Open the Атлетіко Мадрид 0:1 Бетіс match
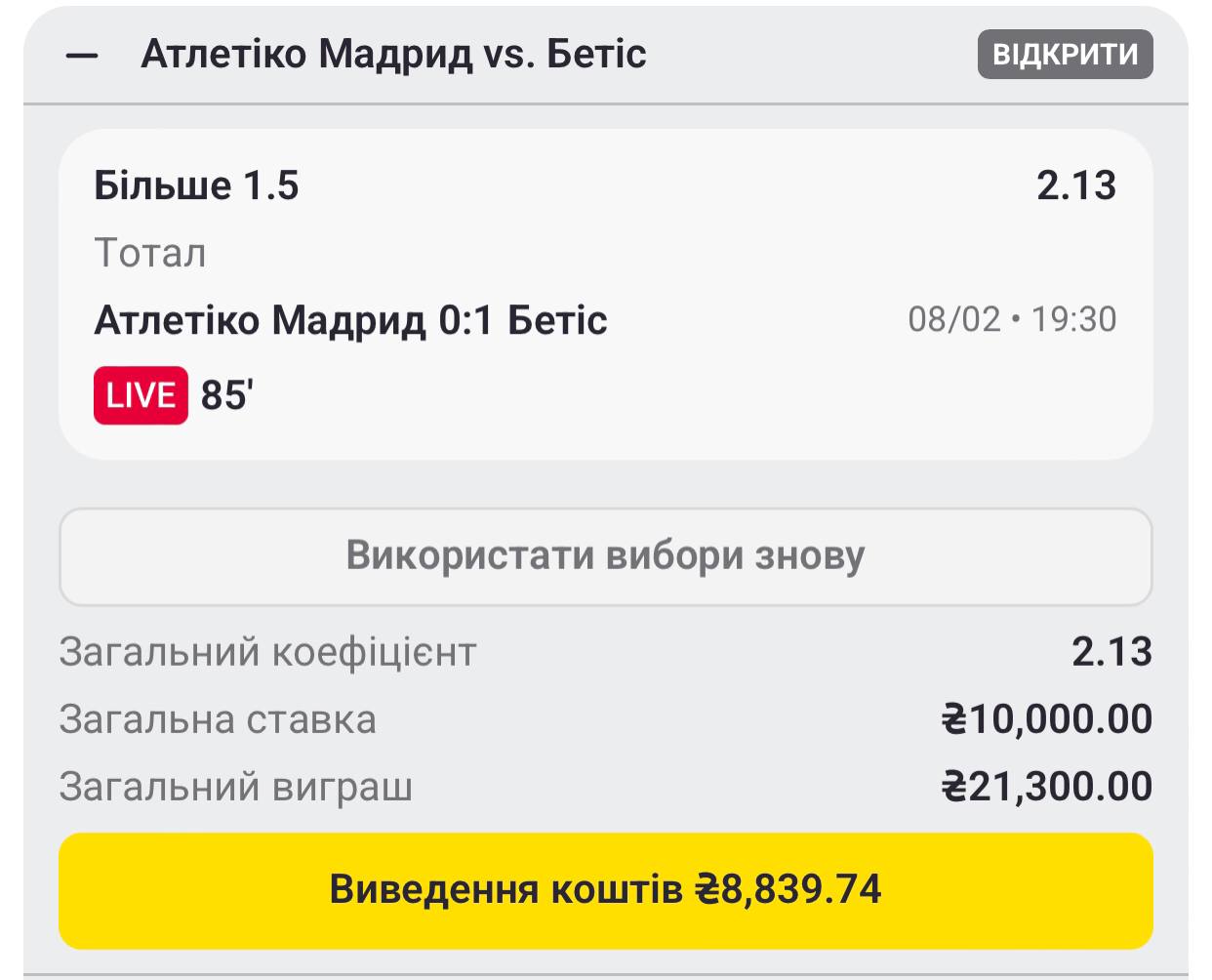Viewport: 1212px width, 980px height. point(350,320)
